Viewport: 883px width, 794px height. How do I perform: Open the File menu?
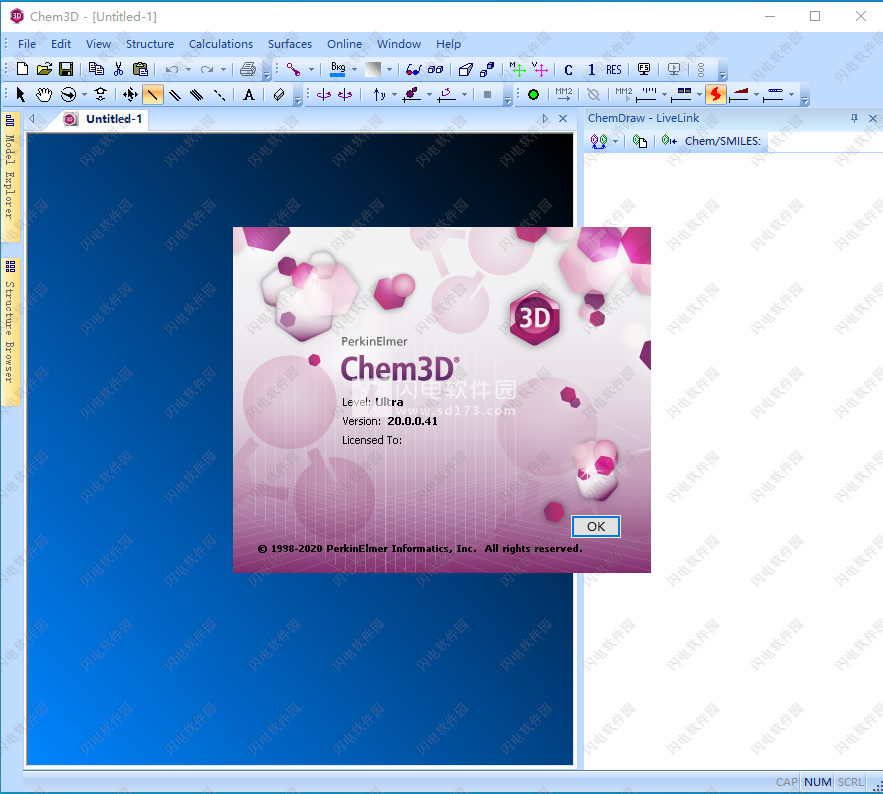pyautogui.click(x=27, y=44)
